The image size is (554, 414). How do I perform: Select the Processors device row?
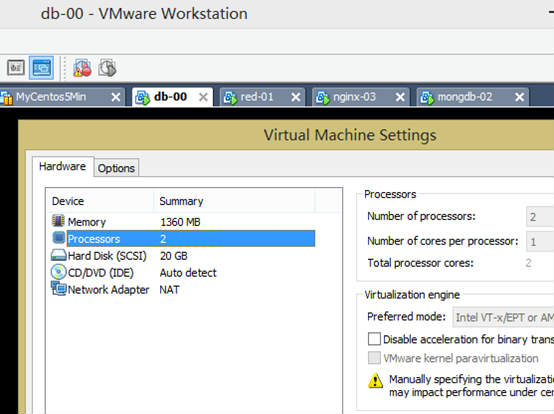click(183, 239)
